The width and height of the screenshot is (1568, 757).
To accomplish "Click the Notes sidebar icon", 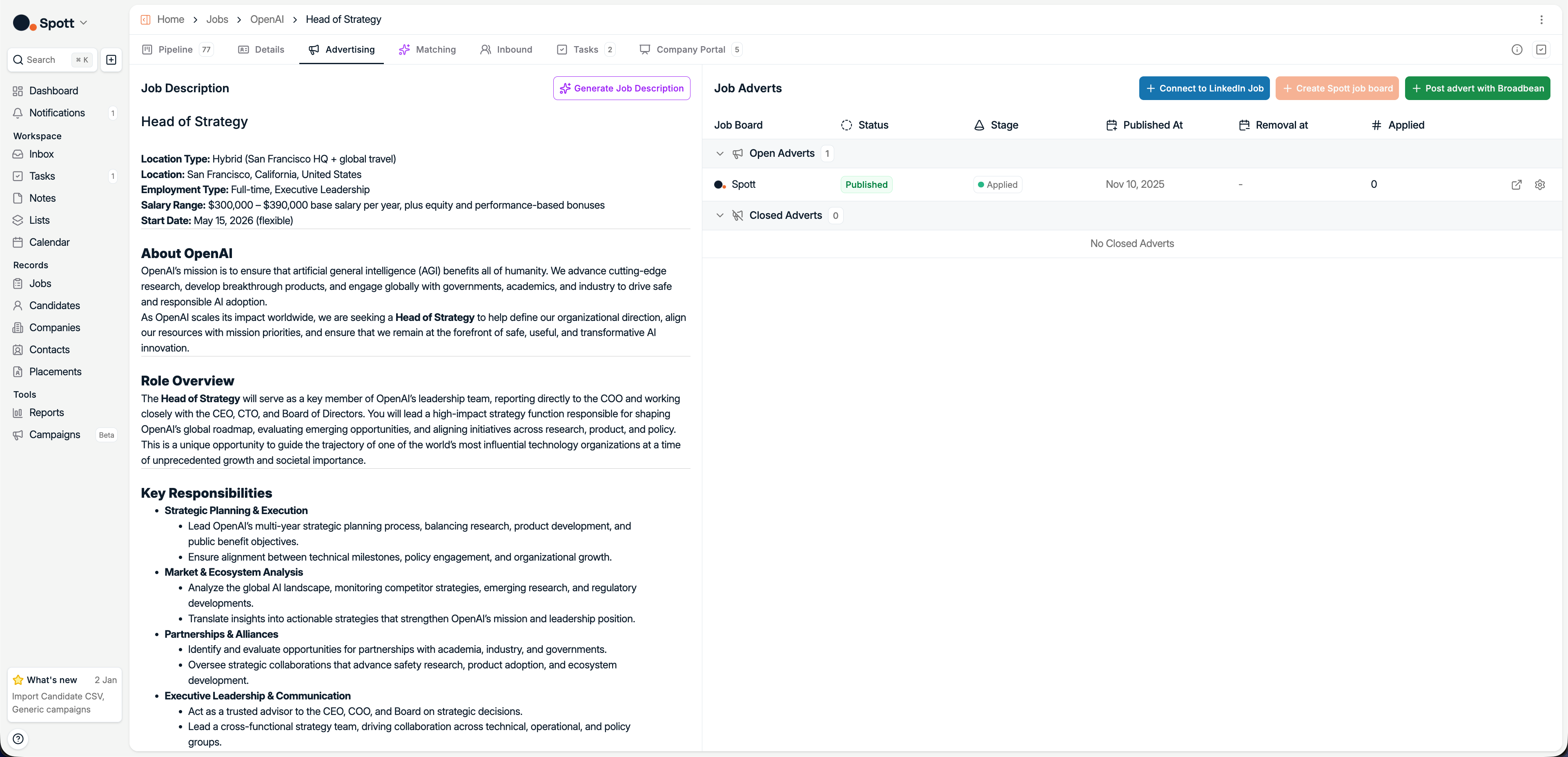I will [18, 198].
